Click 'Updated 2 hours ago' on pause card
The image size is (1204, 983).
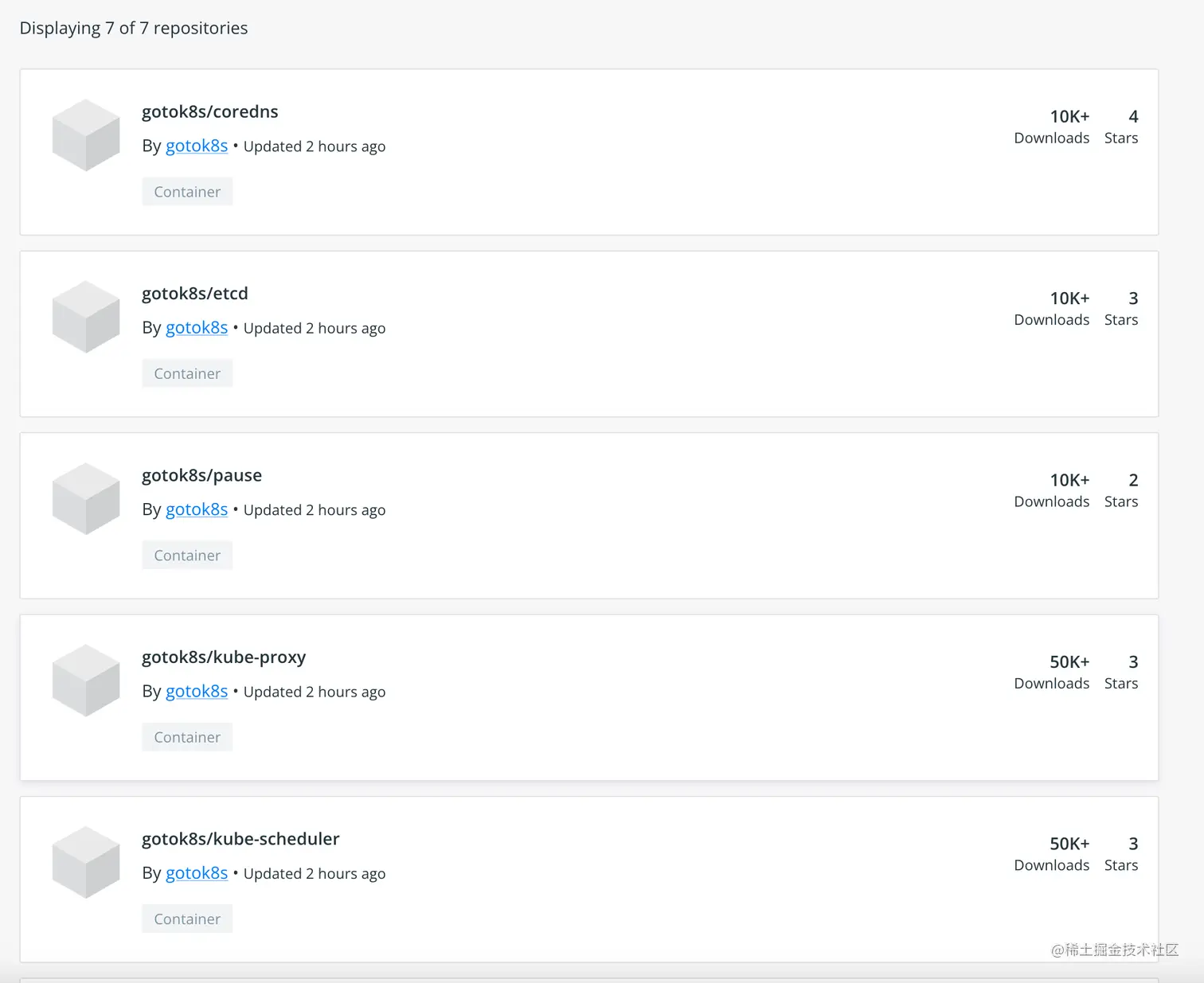coord(315,510)
